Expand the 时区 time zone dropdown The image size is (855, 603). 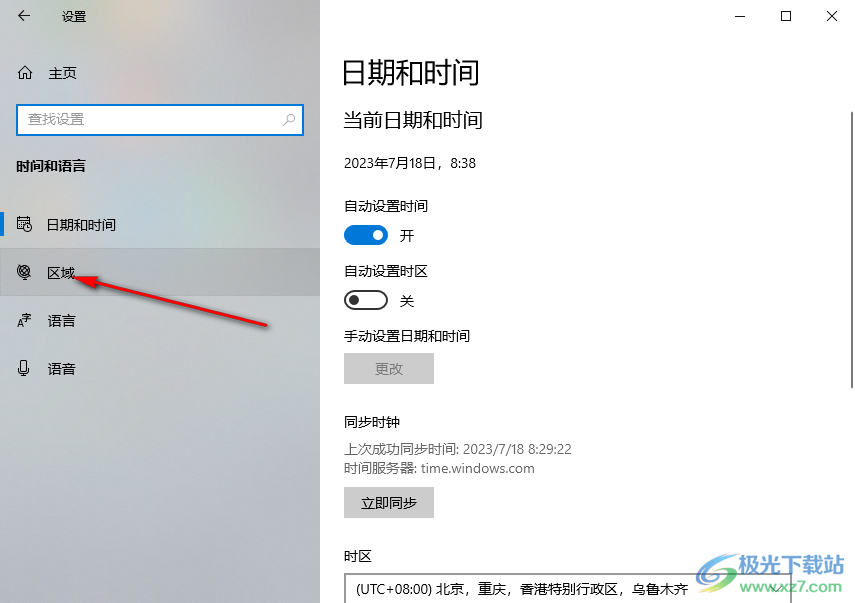point(568,588)
